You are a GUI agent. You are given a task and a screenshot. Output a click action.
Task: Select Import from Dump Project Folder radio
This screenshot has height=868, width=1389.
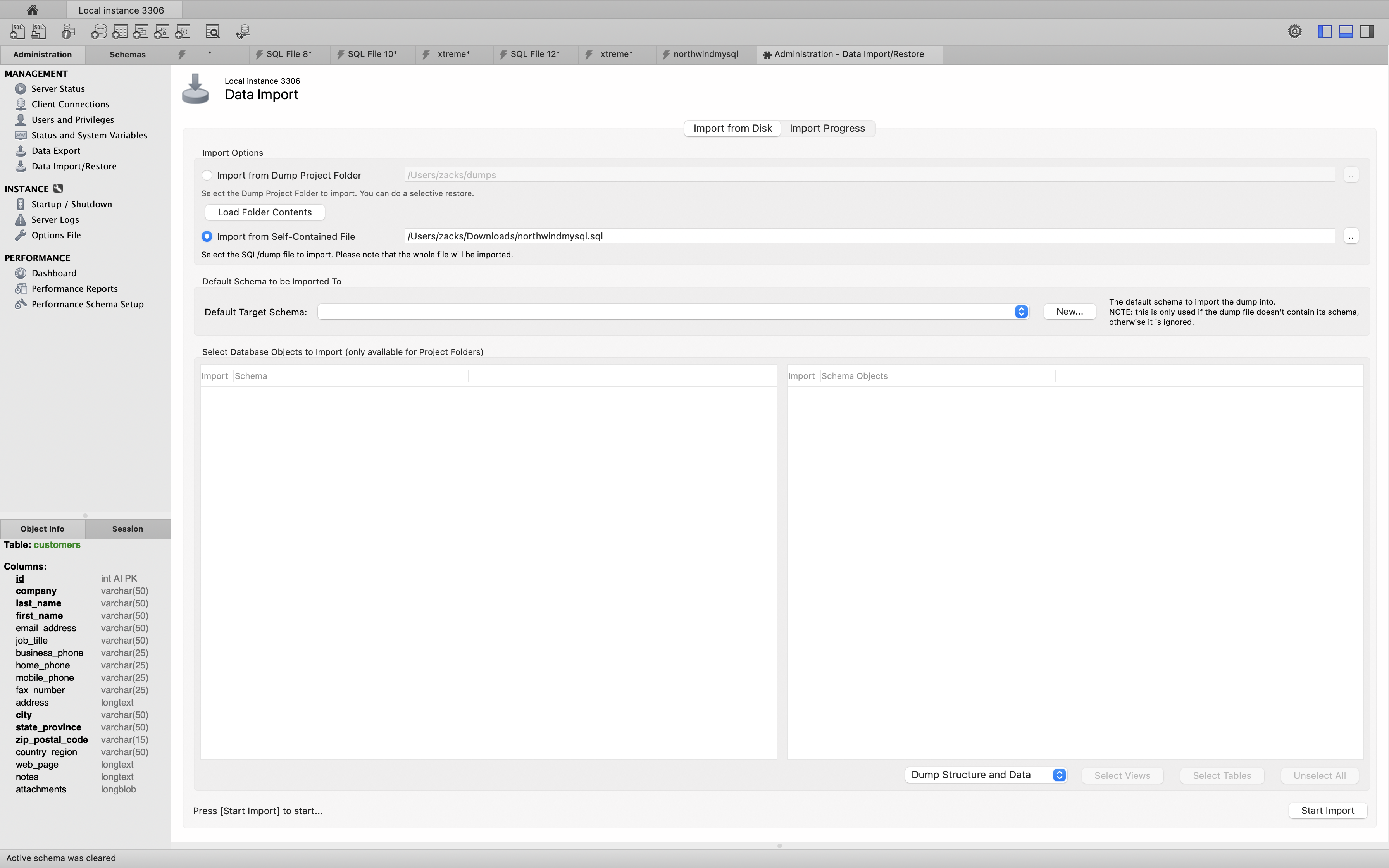tap(207, 175)
